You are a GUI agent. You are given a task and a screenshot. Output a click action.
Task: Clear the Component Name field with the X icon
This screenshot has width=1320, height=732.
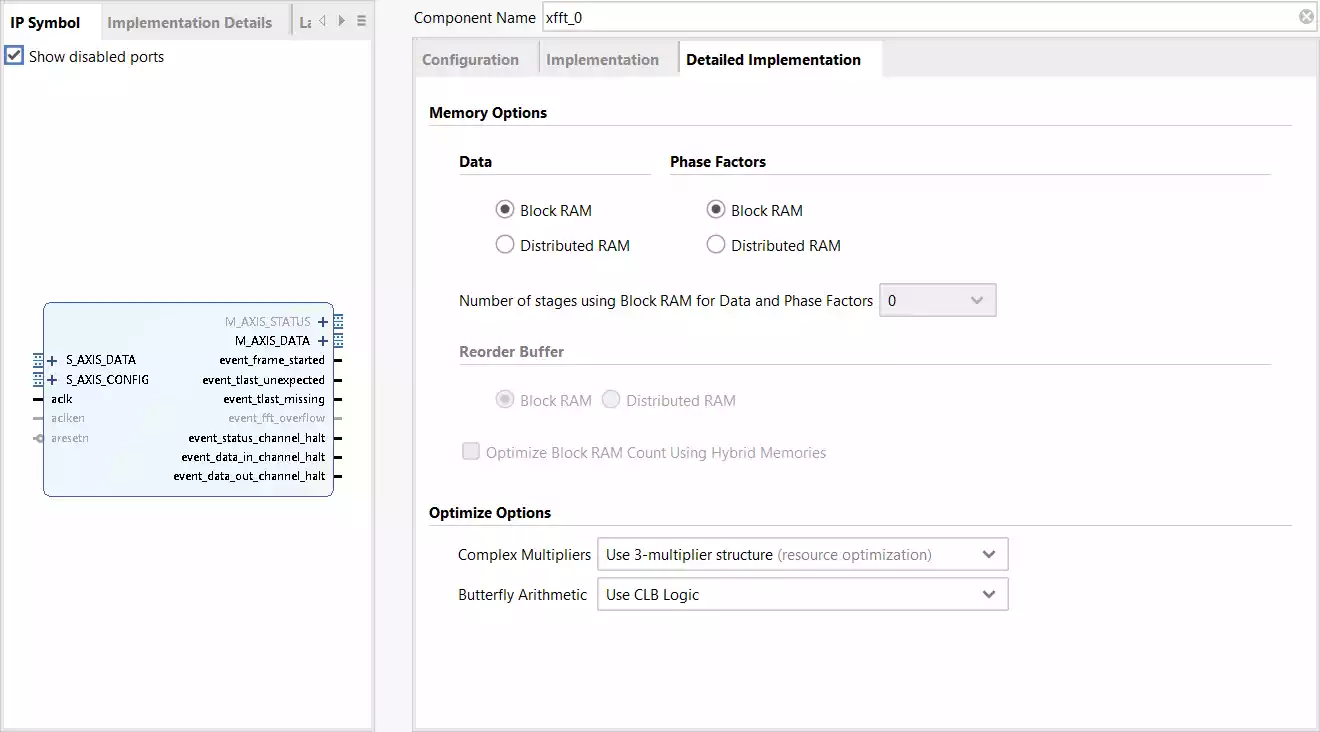1306,17
